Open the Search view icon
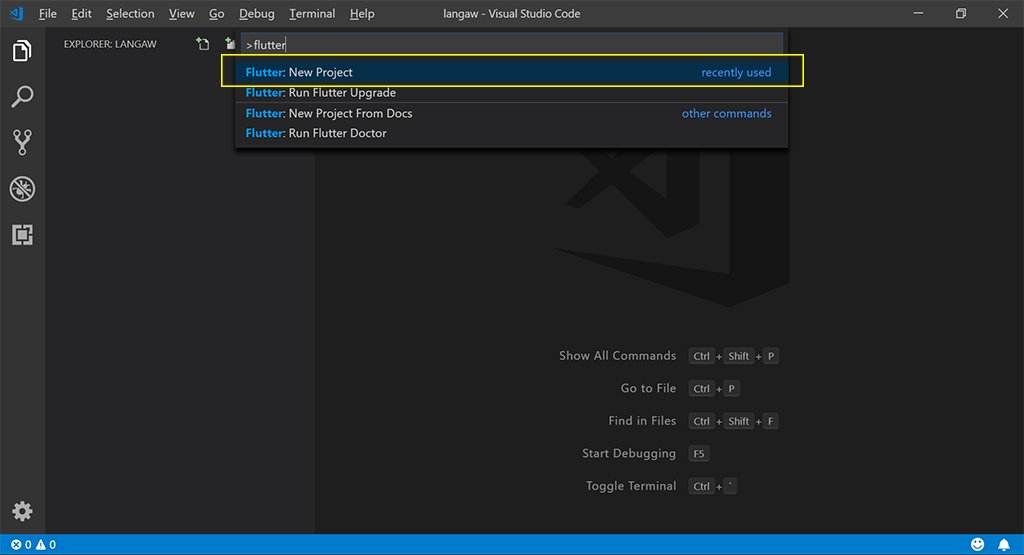The width and height of the screenshot is (1024, 555). [22, 97]
